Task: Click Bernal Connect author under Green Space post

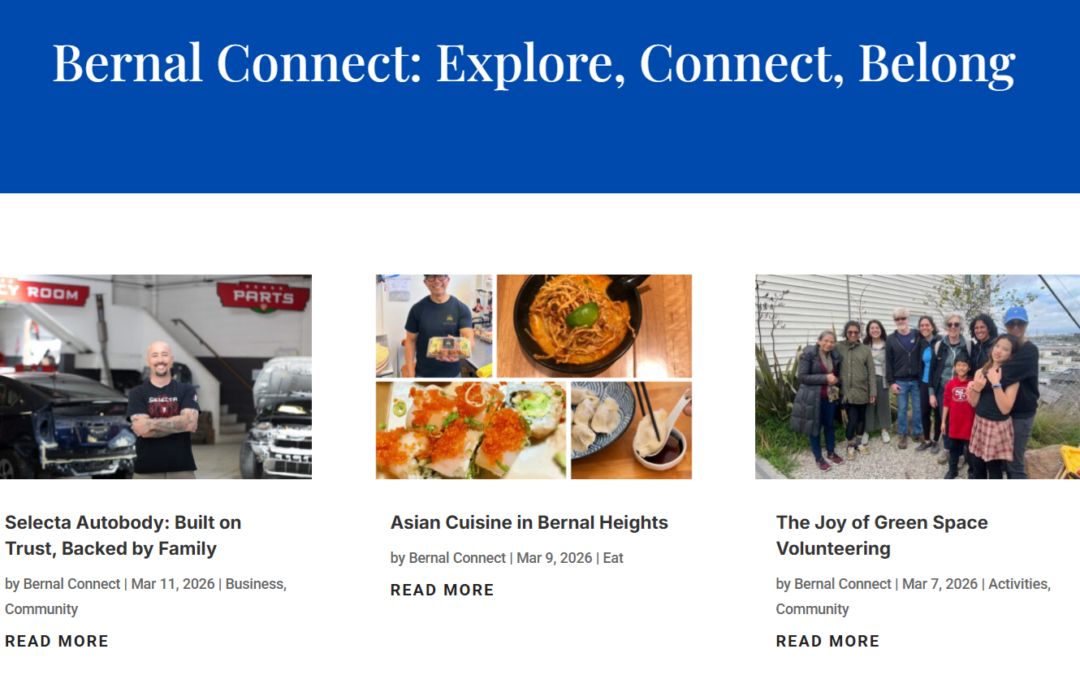Action: [x=843, y=584]
